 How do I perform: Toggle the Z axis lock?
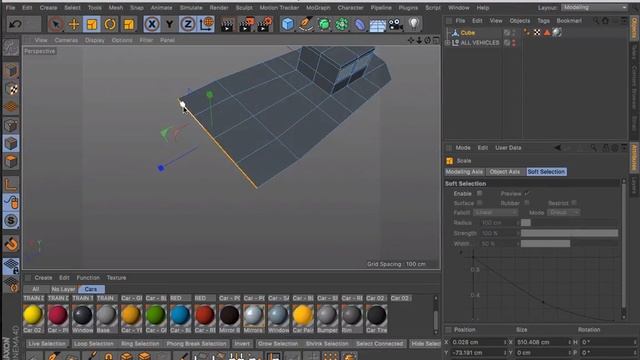188,24
